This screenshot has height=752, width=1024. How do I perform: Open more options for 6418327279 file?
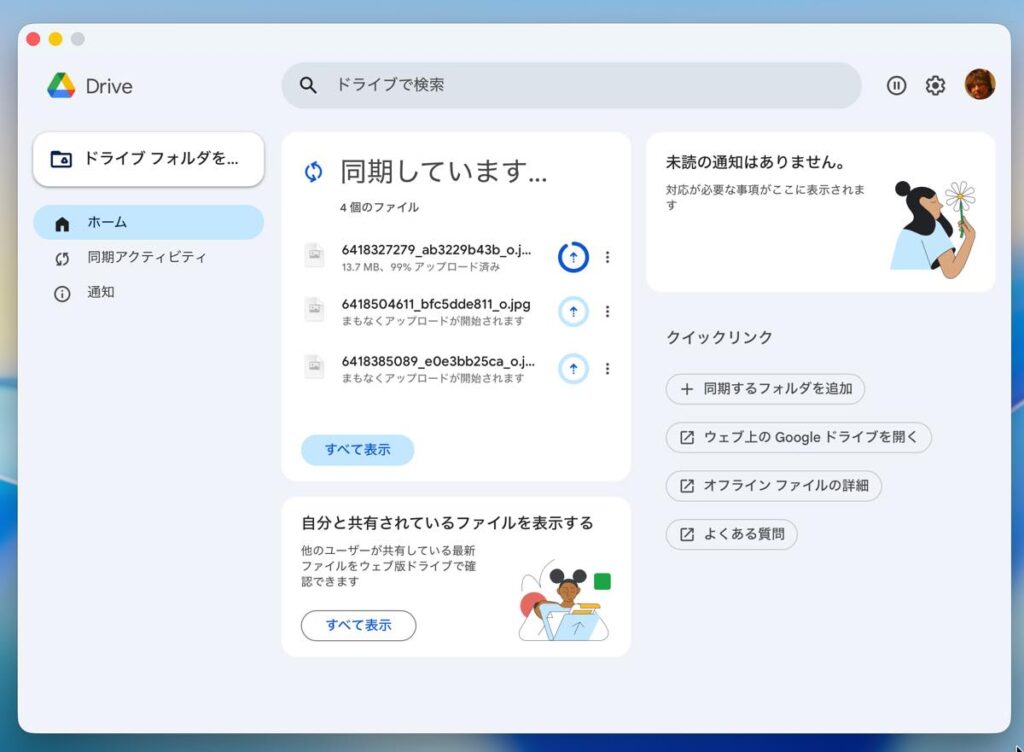pyautogui.click(x=607, y=257)
